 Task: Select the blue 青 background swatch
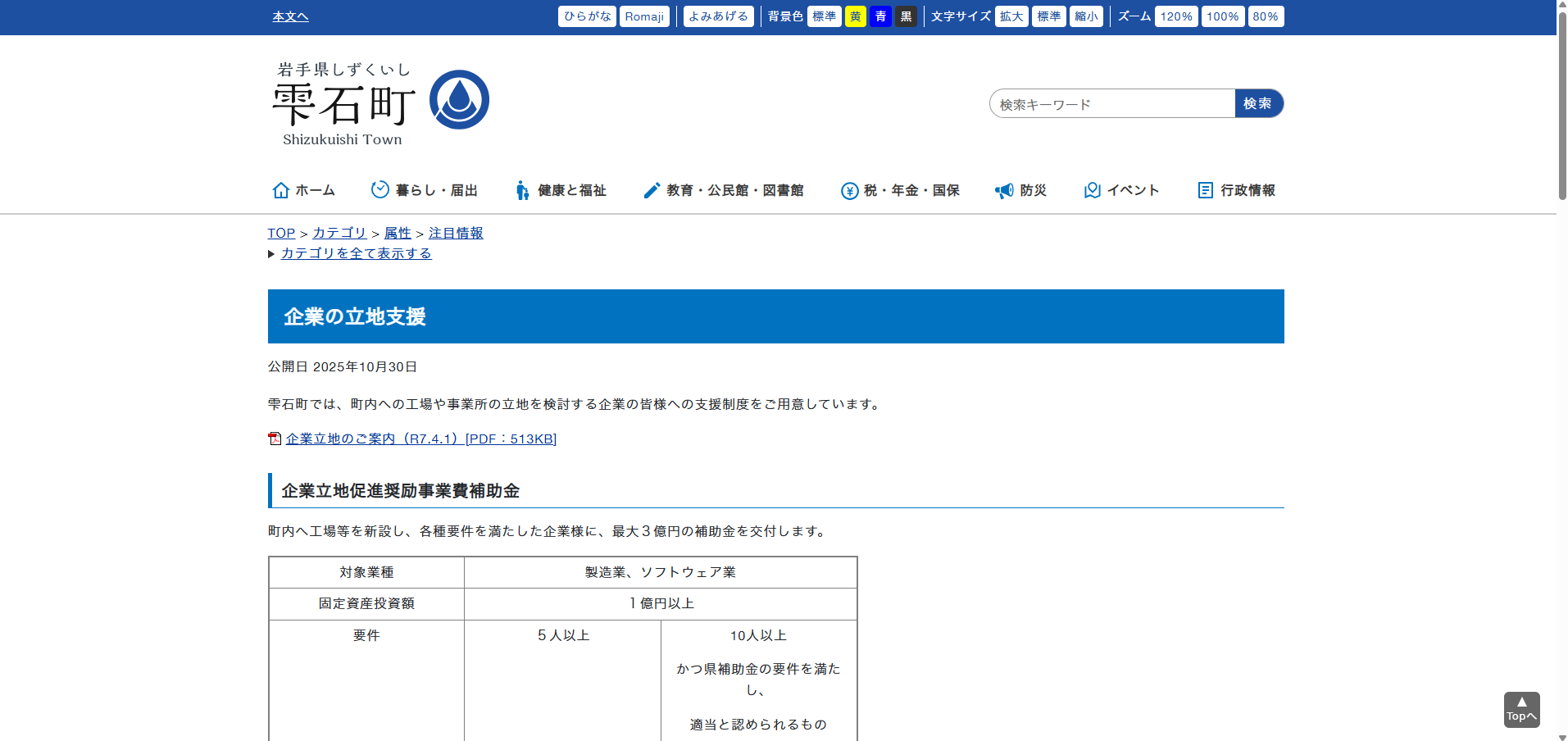click(881, 16)
